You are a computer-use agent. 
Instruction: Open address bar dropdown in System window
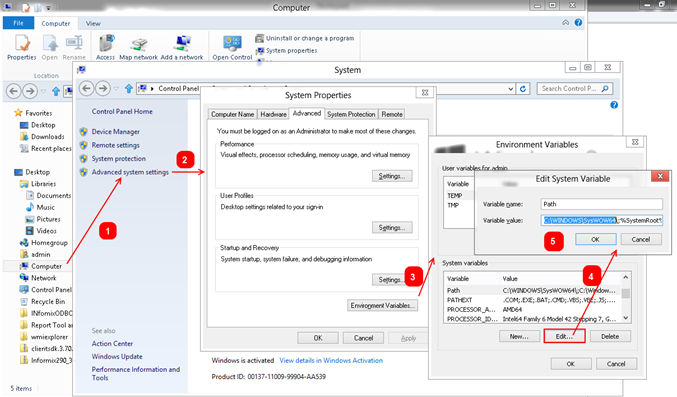coord(511,89)
